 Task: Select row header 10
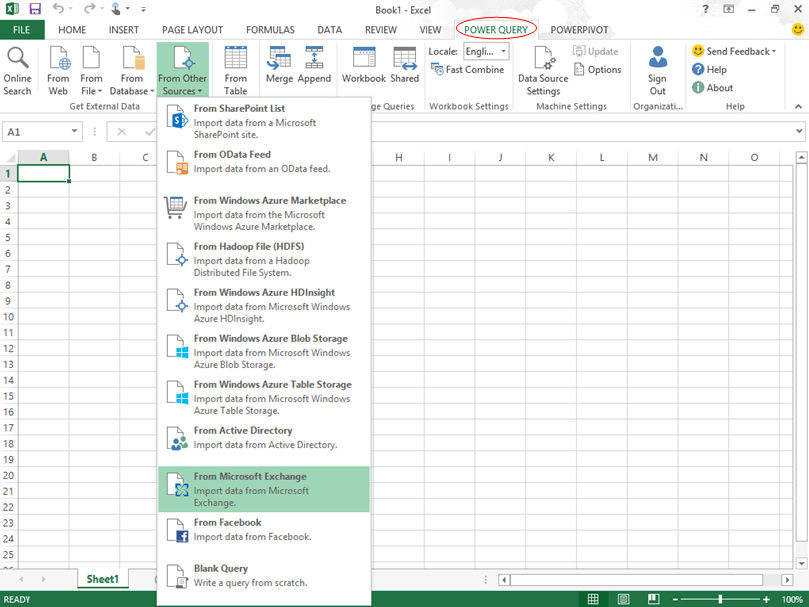9,317
